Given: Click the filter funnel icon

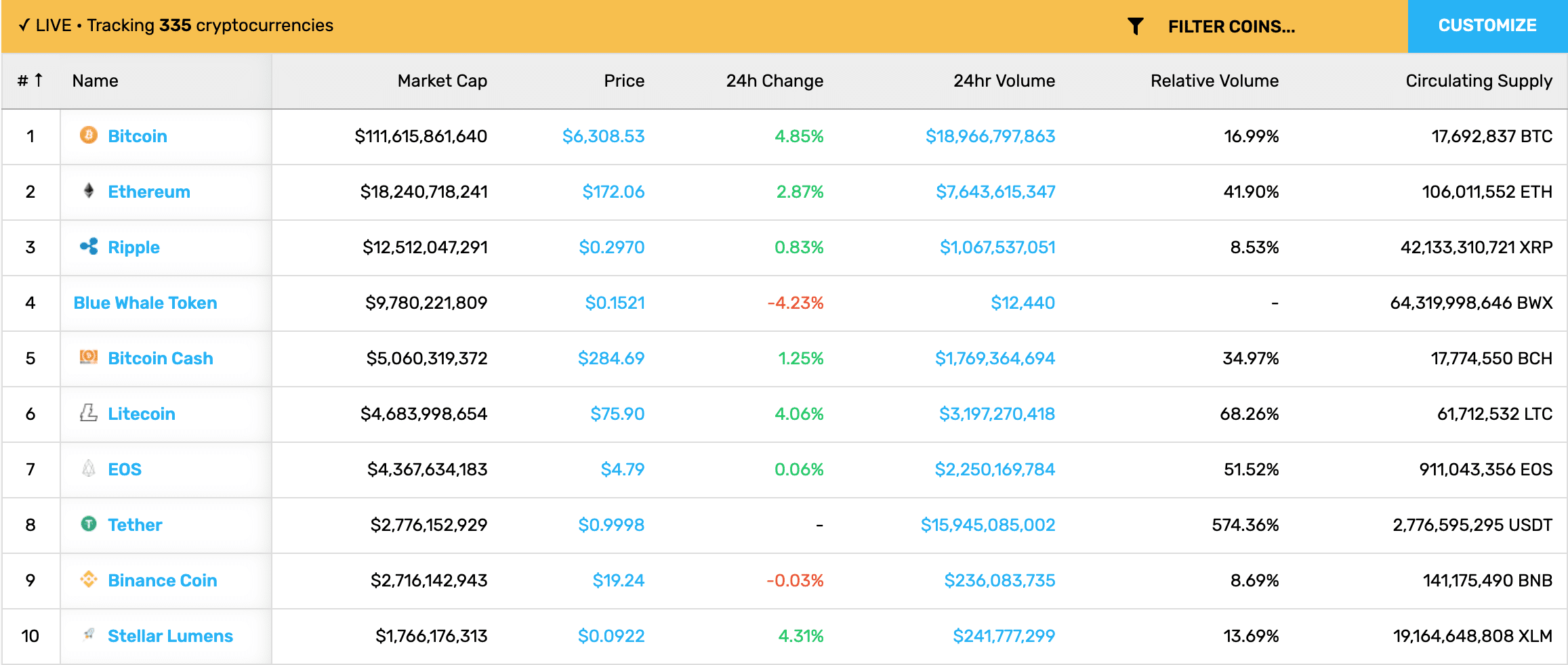Looking at the screenshot, I should pyautogui.click(x=1136, y=26).
